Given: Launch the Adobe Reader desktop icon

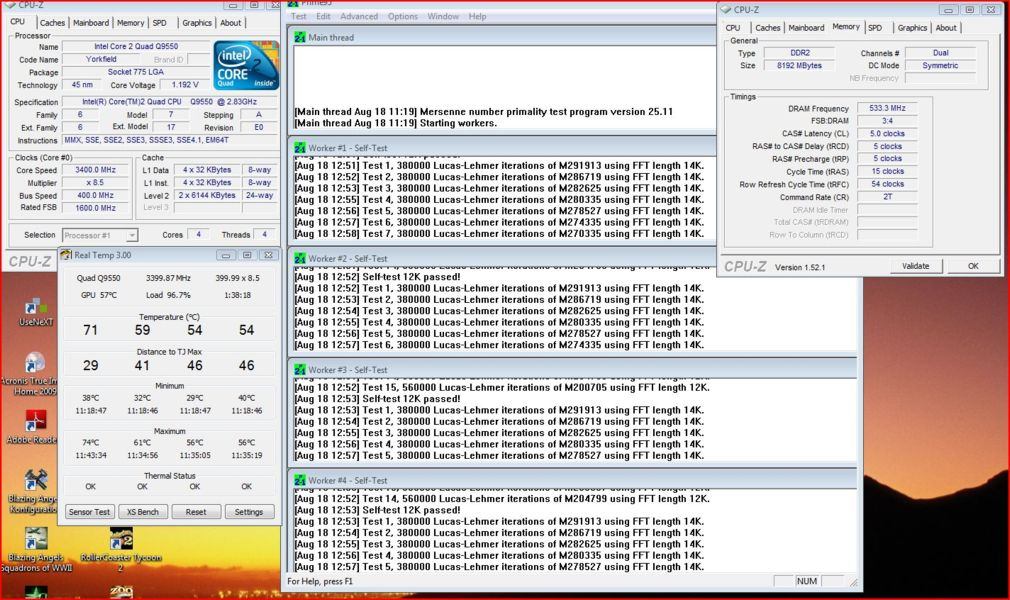Looking at the screenshot, I should pyautogui.click(x=32, y=427).
